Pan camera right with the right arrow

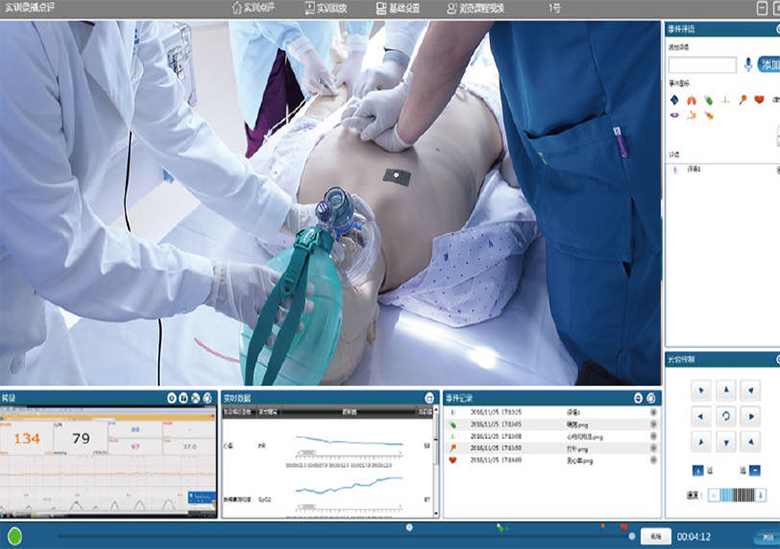(x=751, y=416)
